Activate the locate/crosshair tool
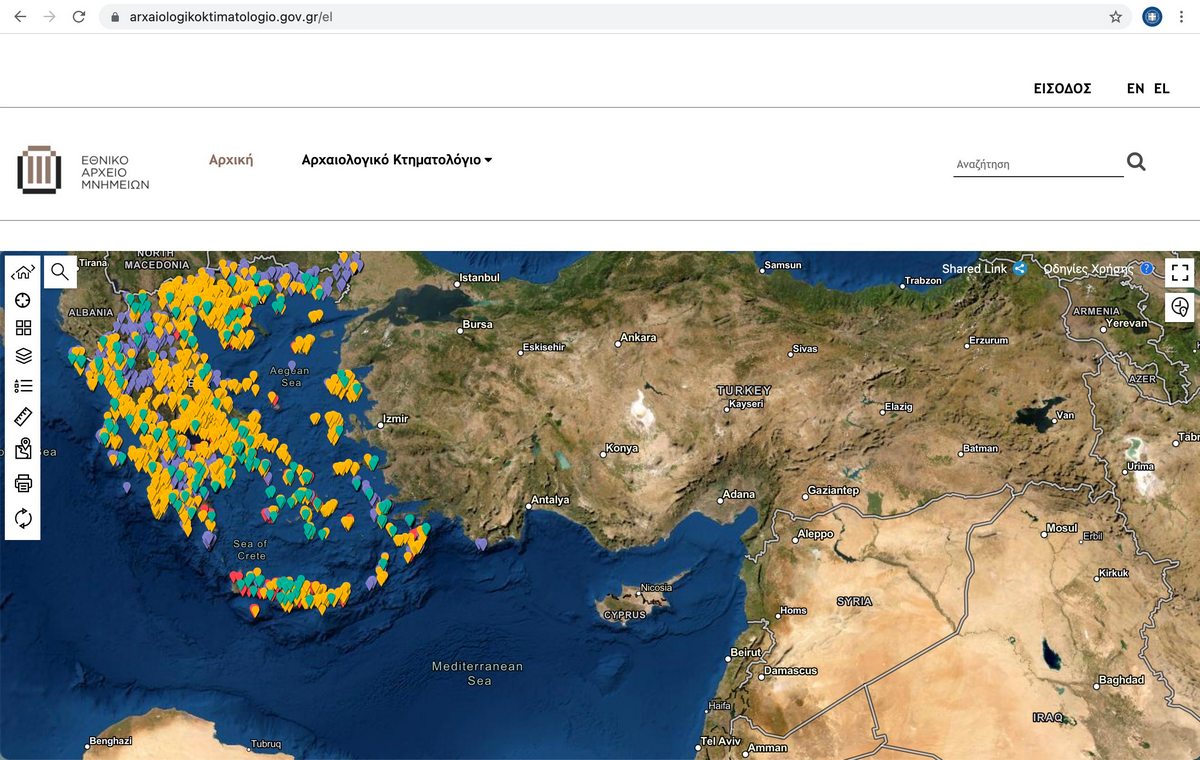 click(x=23, y=300)
